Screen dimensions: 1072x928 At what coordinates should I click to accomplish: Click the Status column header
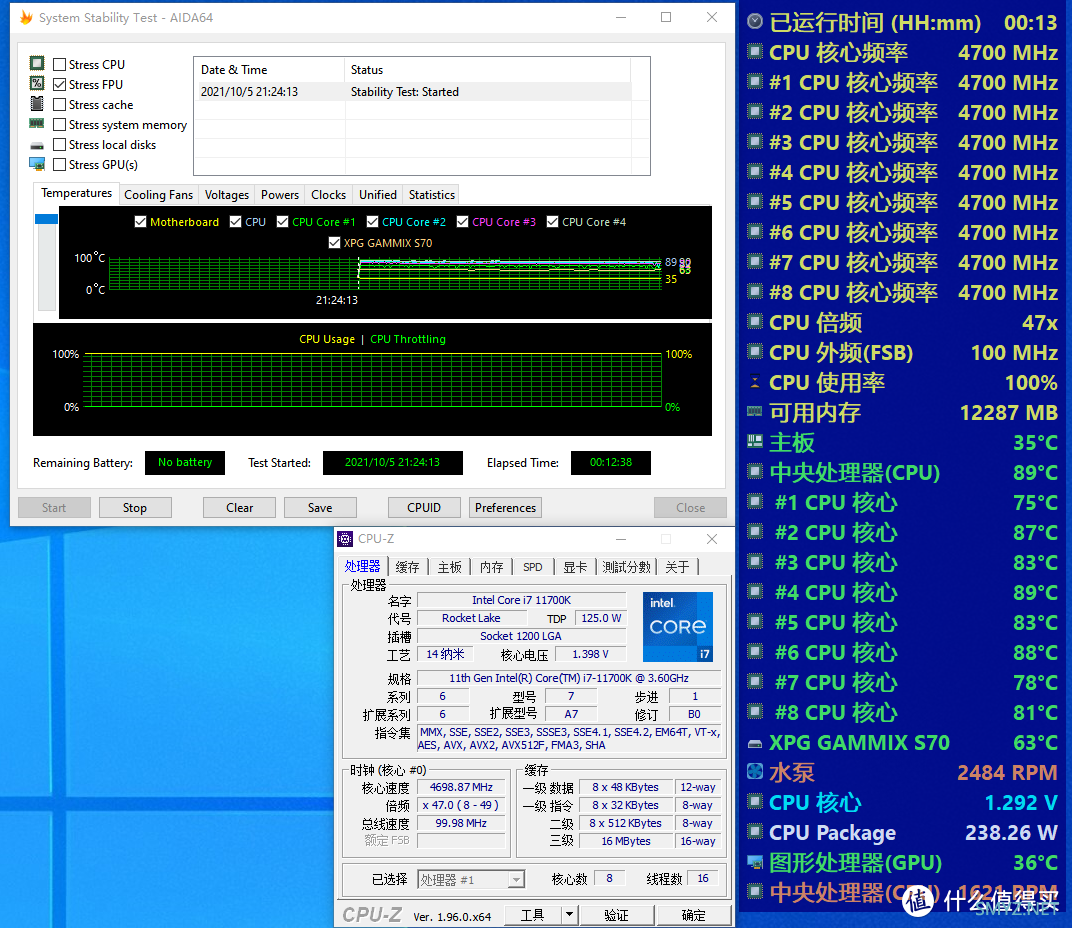pyautogui.click(x=487, y=70)
